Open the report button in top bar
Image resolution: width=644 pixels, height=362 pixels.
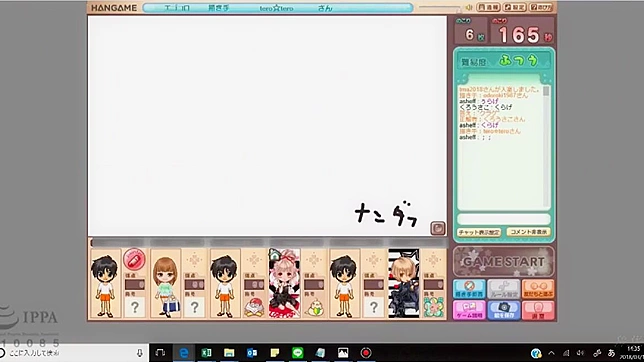(x=488, y=7)
